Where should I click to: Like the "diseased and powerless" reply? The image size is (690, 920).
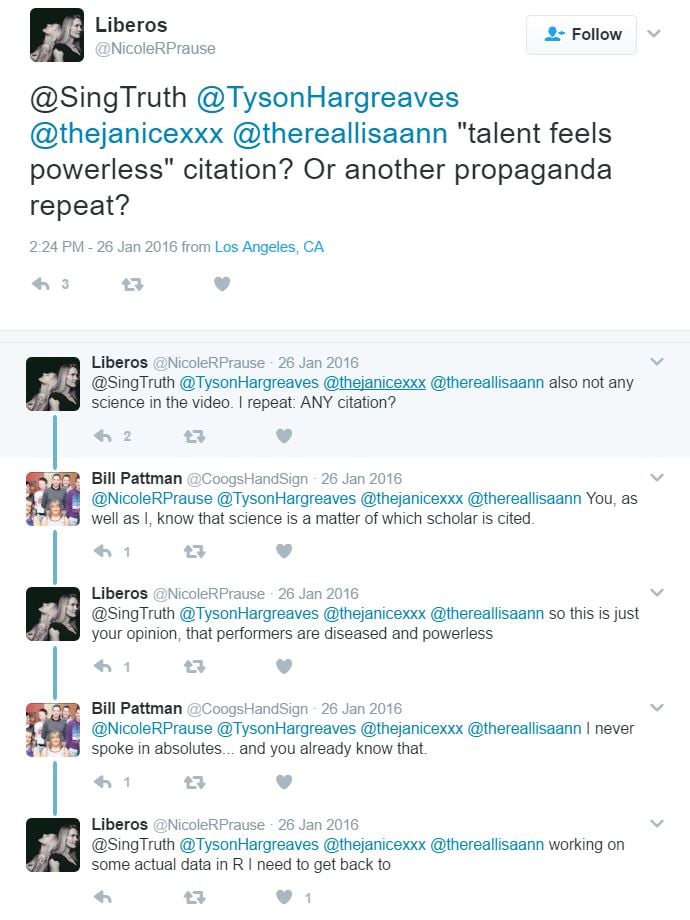point(284,666)
